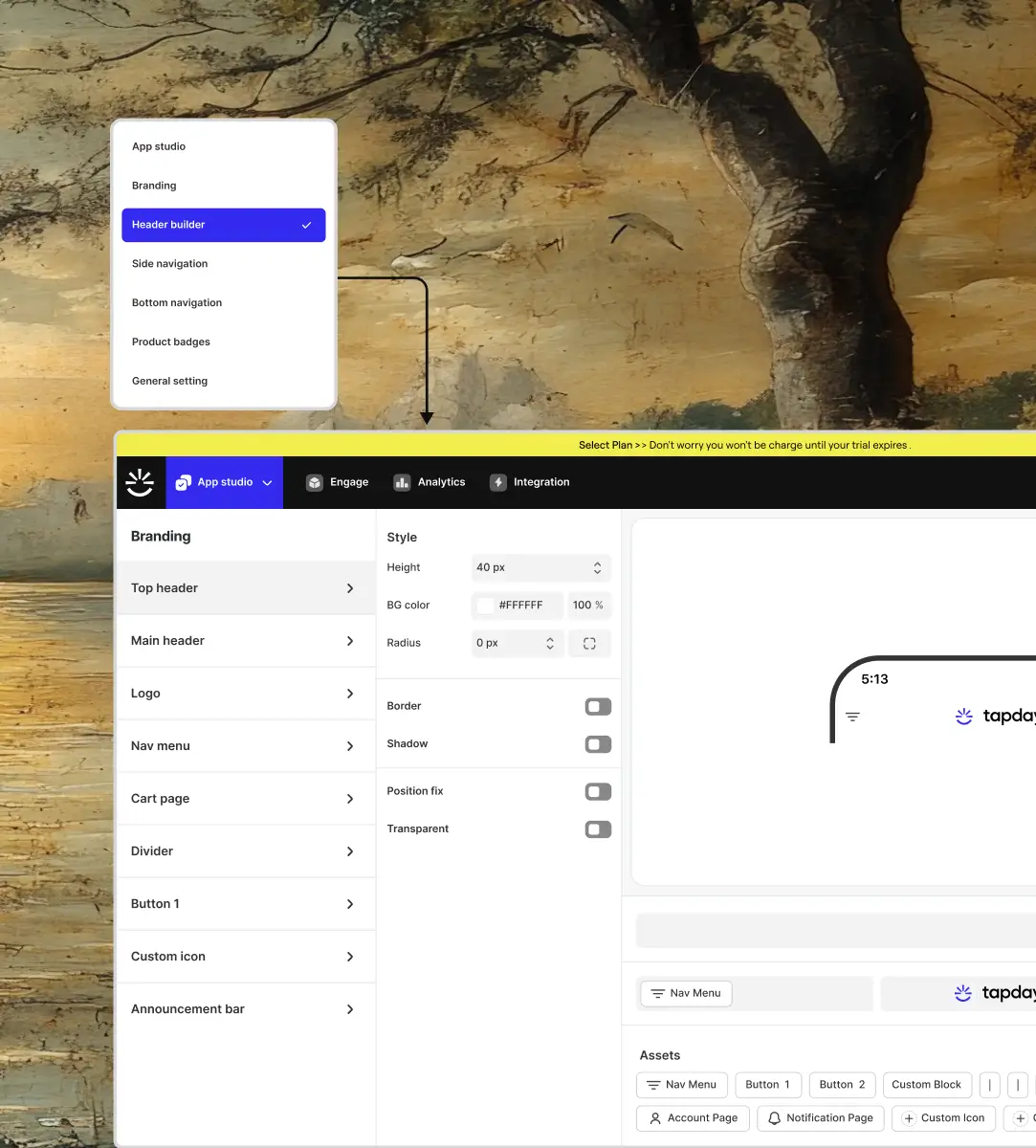Enable the Transparent switch
The width and height of the screenshot is (1036, 1148).
(x=598, y=829)
